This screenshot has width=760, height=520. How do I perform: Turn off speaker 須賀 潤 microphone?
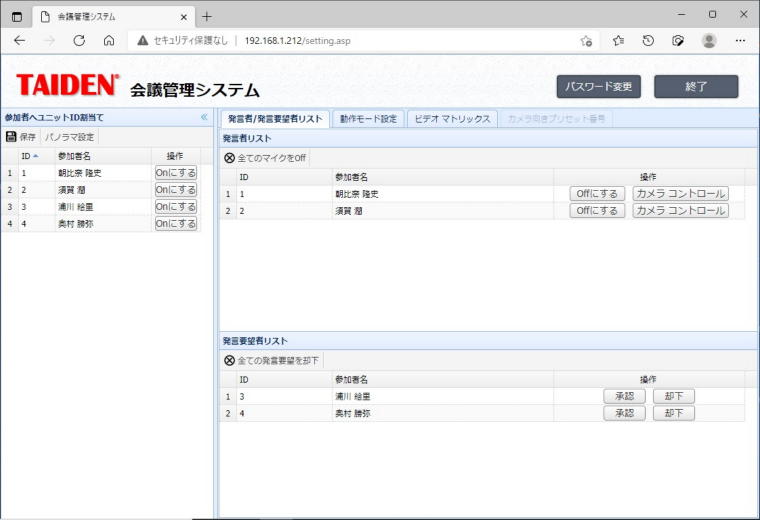(597, 211)
